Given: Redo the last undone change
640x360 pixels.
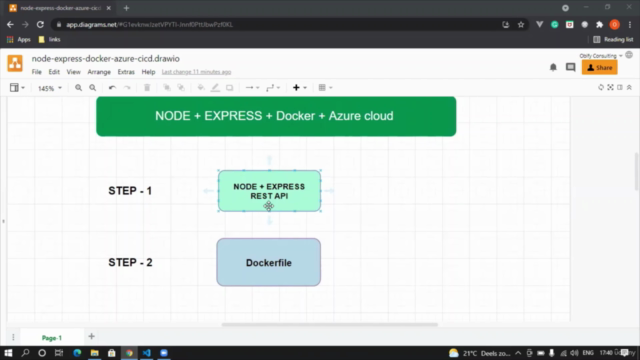Looking at the screenshot, I should (127, 88).
